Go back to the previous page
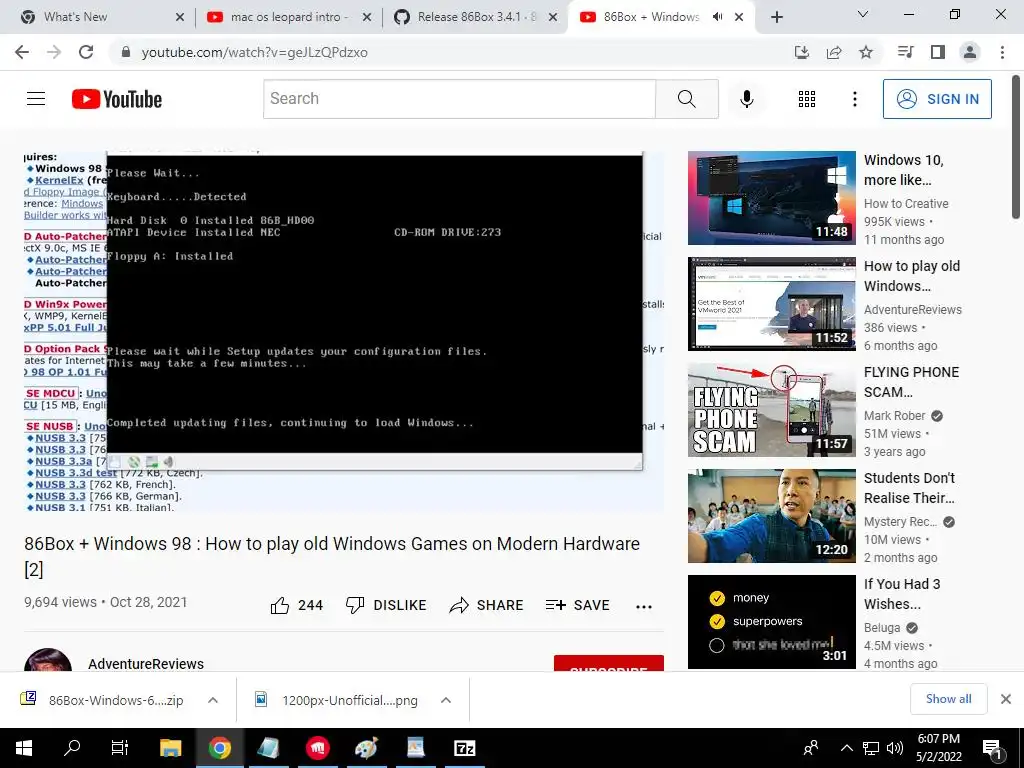This screenshot has height=768, width=1024. (22, 52)
